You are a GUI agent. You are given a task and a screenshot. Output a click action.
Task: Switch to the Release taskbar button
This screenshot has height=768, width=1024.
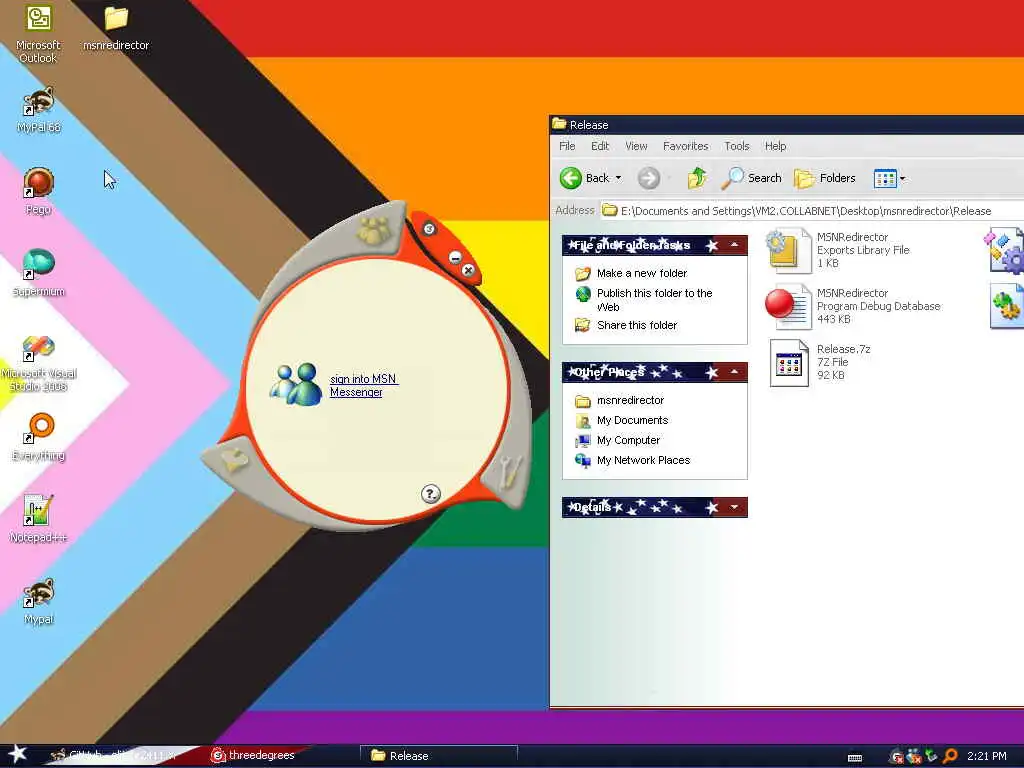(x=439, y=756)
